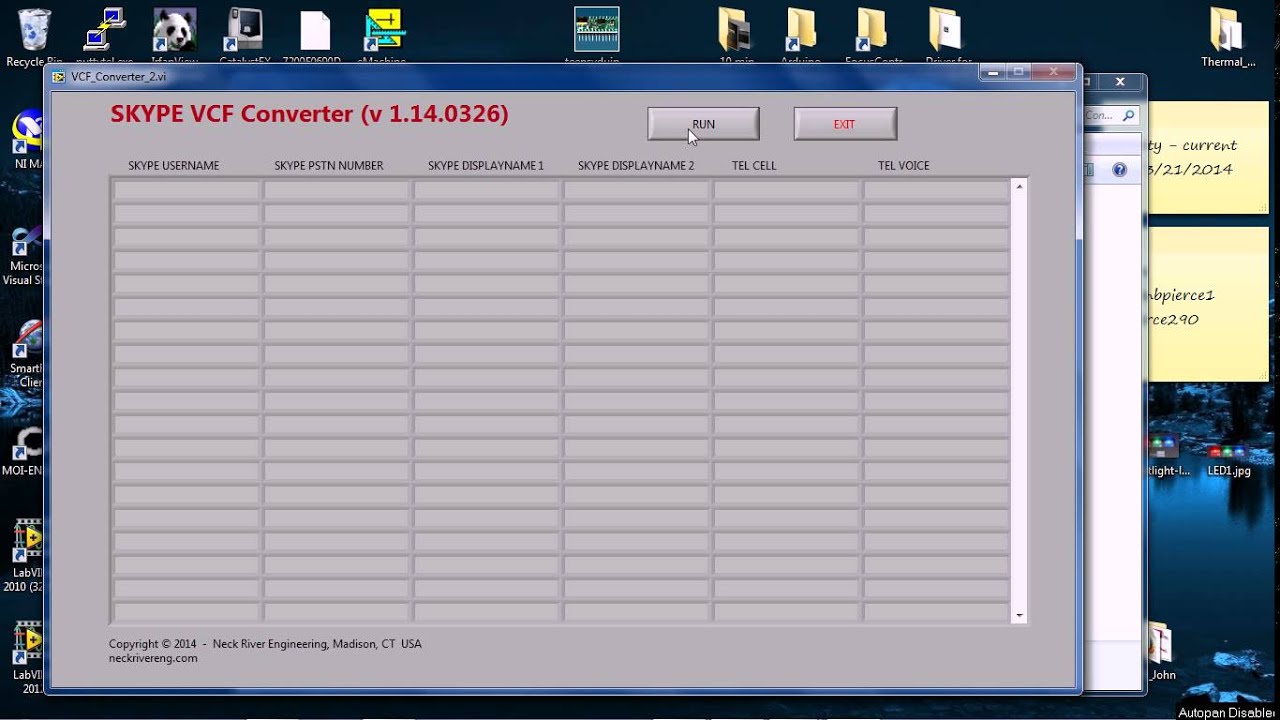Click the SKYPE PSTN NUMBER column header

(x=329, y=166)
